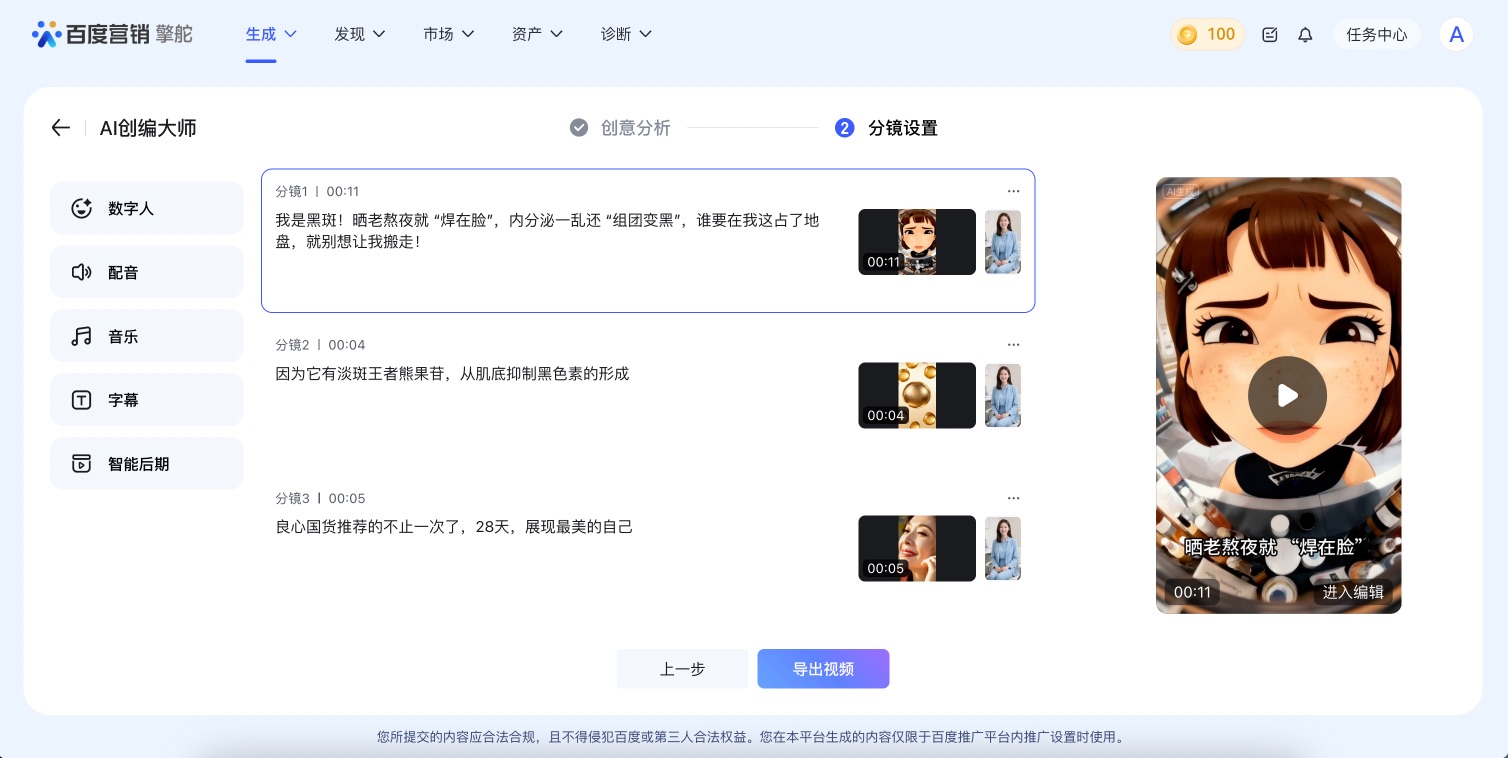Open the 智能后期 smart post-production panel

[146, 464]
